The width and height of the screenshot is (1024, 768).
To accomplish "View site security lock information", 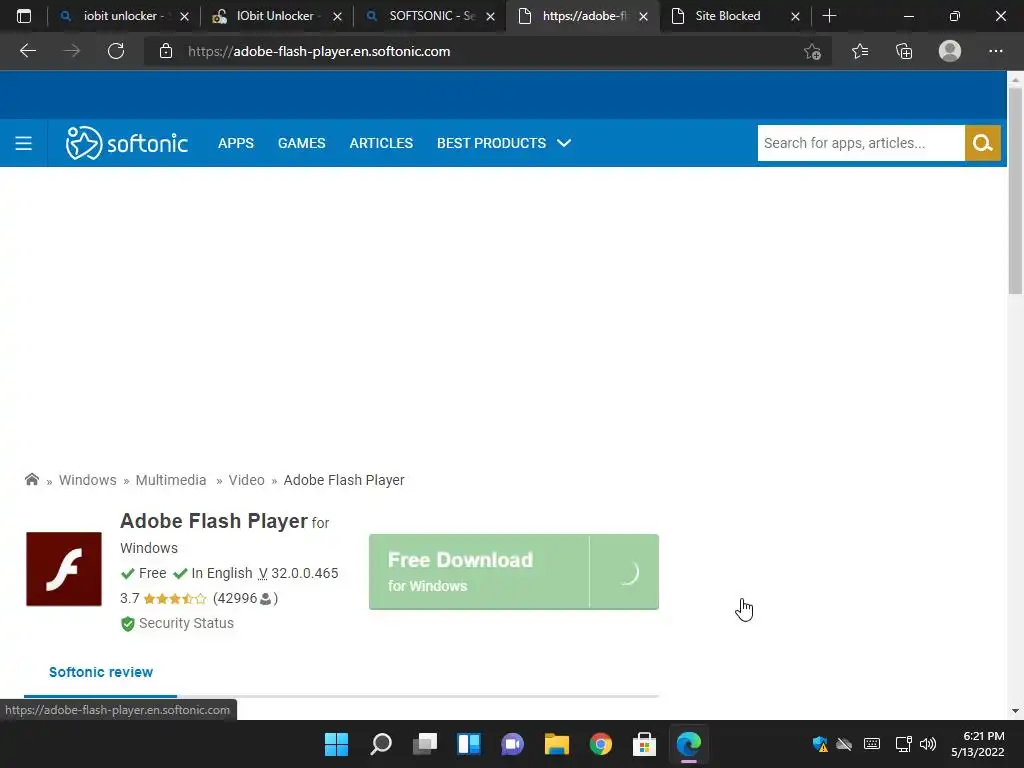I will click(x=166, y=51).
